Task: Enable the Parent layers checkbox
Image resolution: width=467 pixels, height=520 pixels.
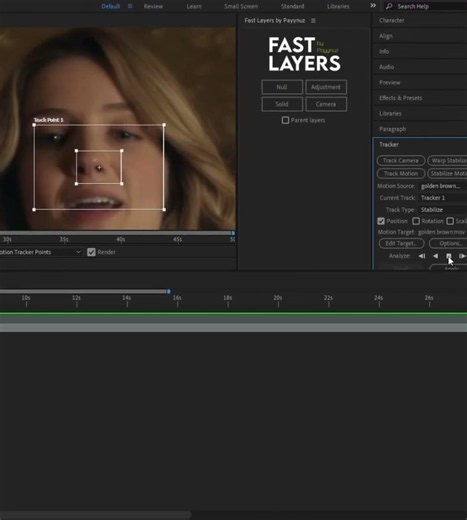Action: pyautogui.click(x=285, y=120)
